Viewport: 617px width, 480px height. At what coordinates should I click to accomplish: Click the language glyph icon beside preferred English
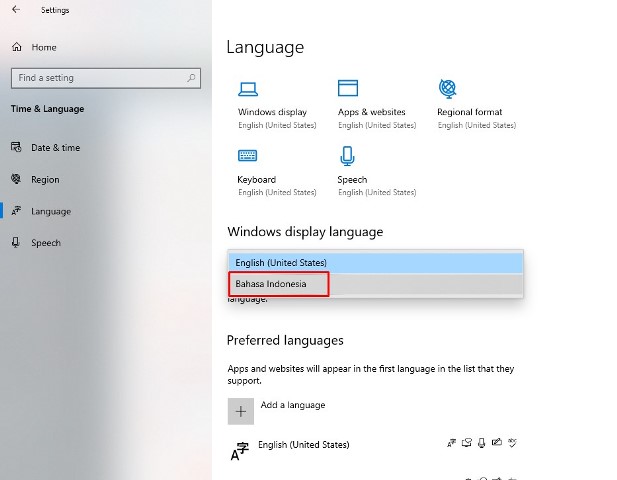click(240, 451)
